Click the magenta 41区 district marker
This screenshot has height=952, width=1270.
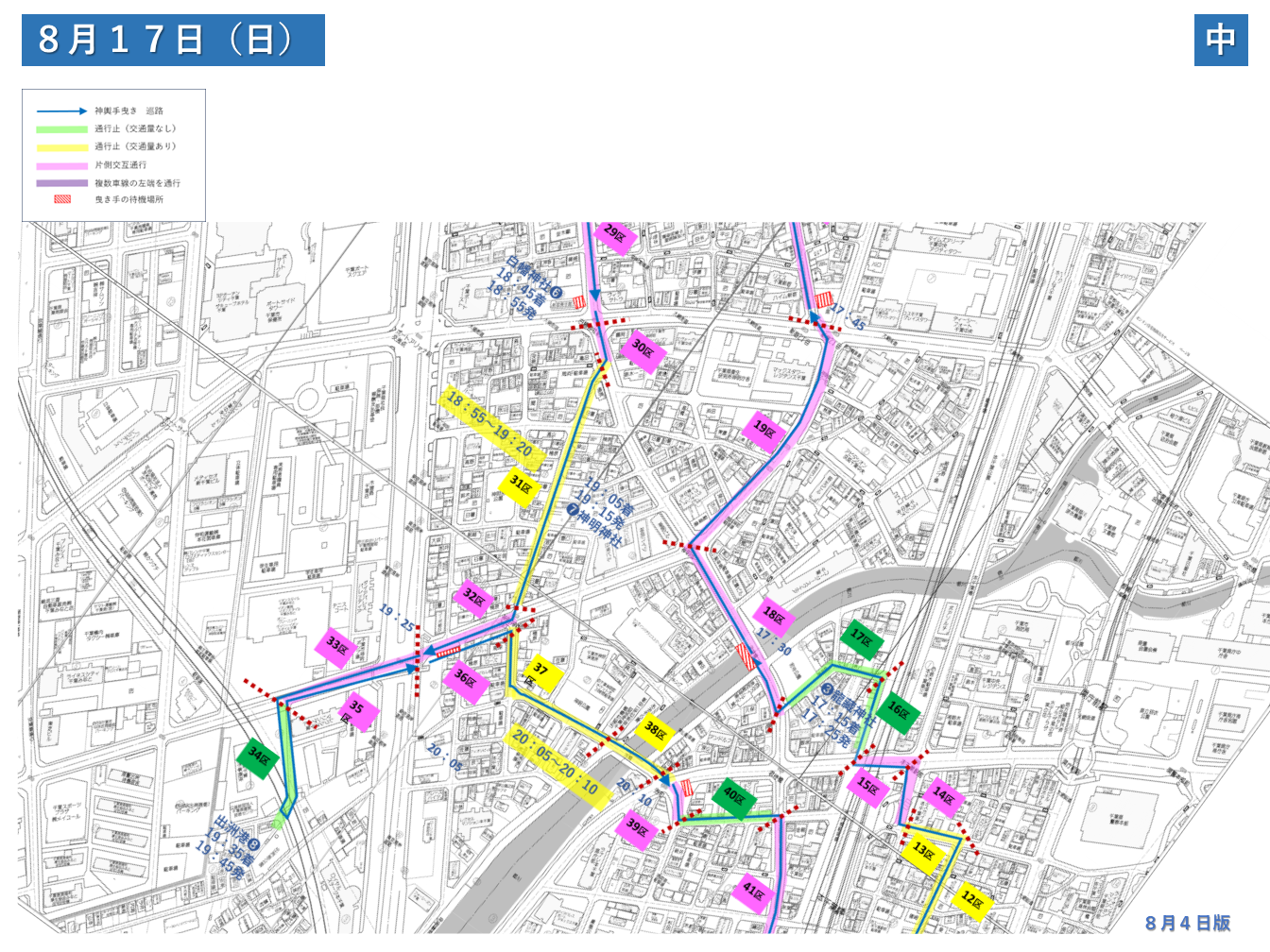tap(753, 891)
